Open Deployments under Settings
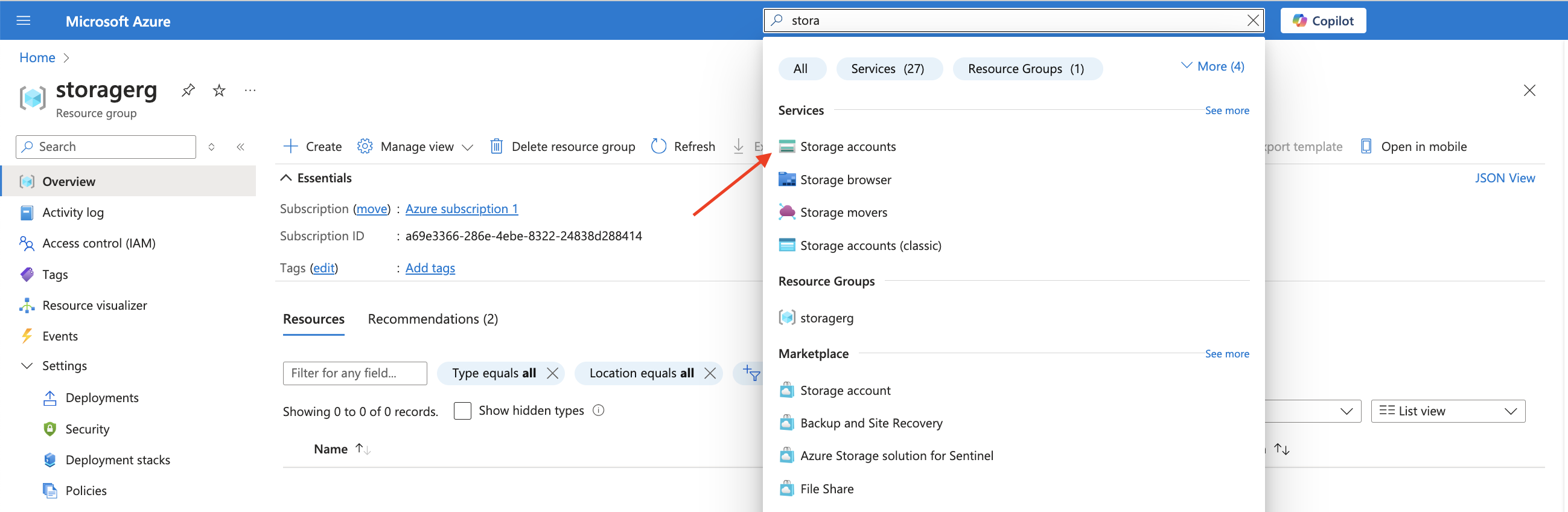 click(x=102, y=398)
